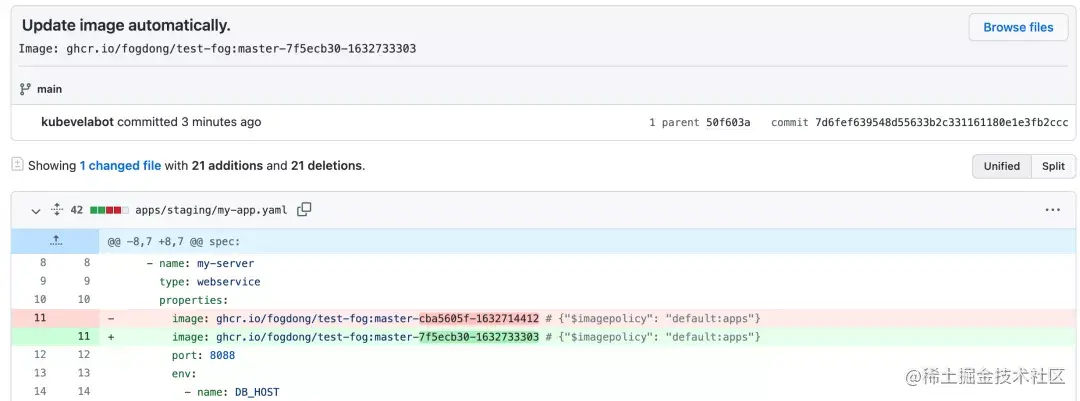The width and height of the screenshot is (1080, 401).
Task: Open kubevelabot author profile link
Action: click(x=78, y=122)
